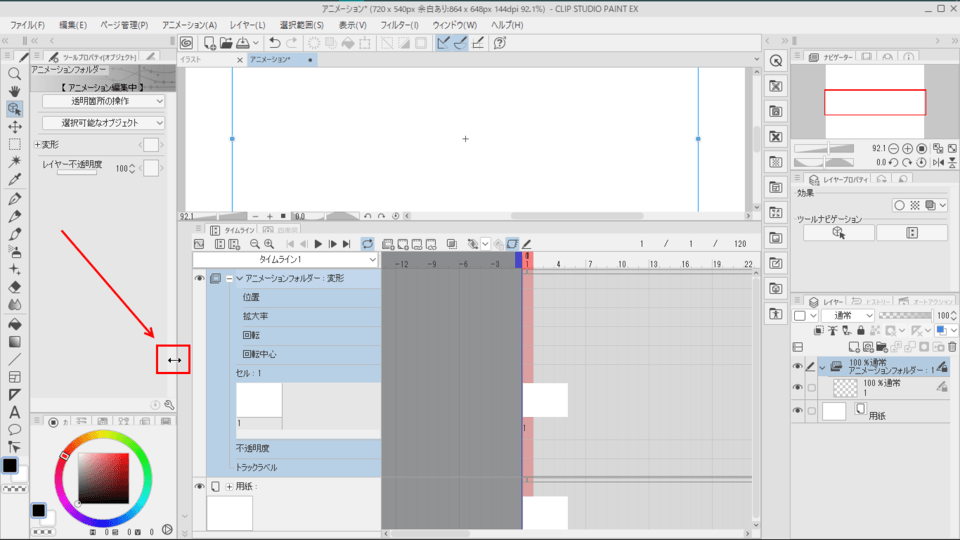Collapse the アニメーションフォルダー track chevron

(x=240, y=279)
